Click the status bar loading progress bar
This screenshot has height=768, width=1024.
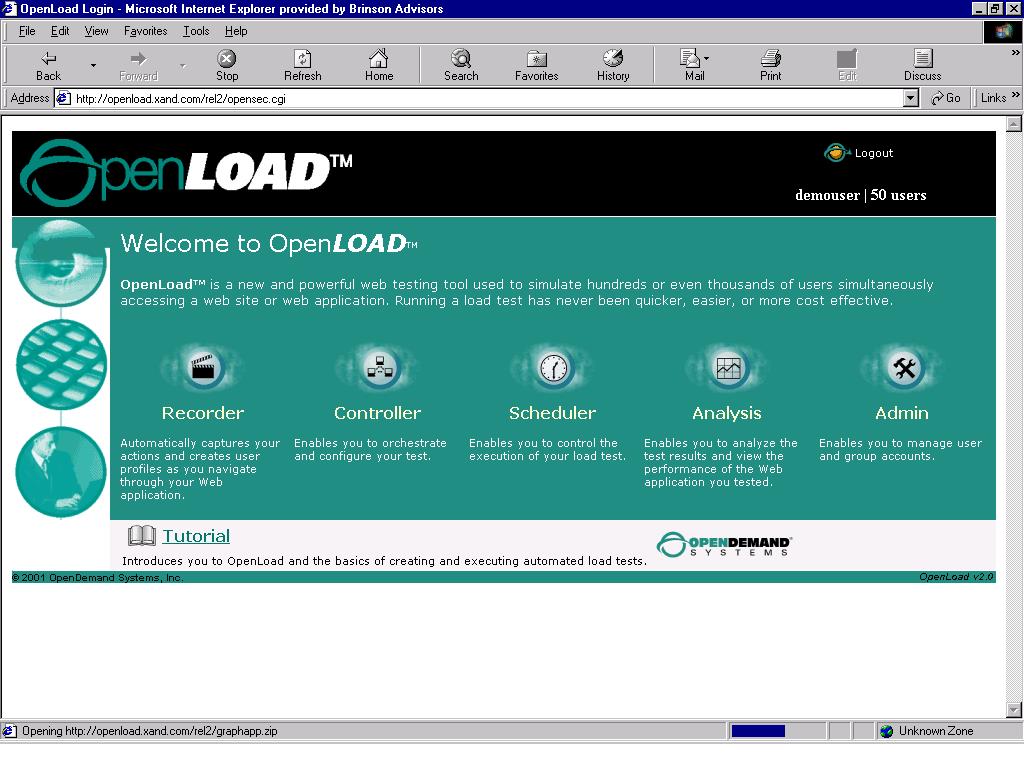click(777, 731)
